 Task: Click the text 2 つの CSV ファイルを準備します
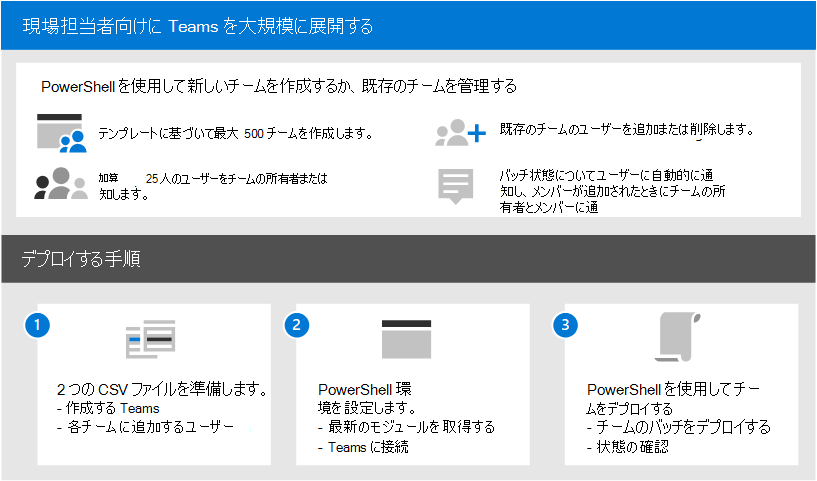coord(162,389)
